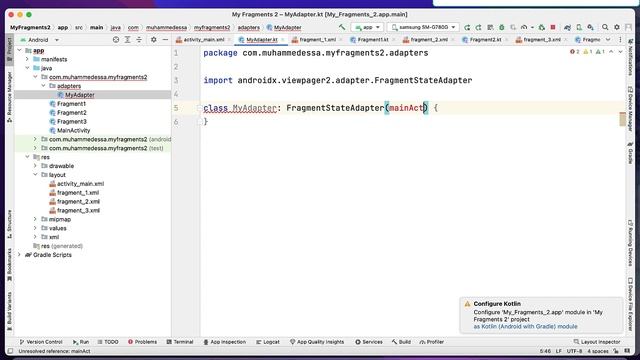Open the Build tool window
This screenshot has width=640, height=360.
[401, 342]
